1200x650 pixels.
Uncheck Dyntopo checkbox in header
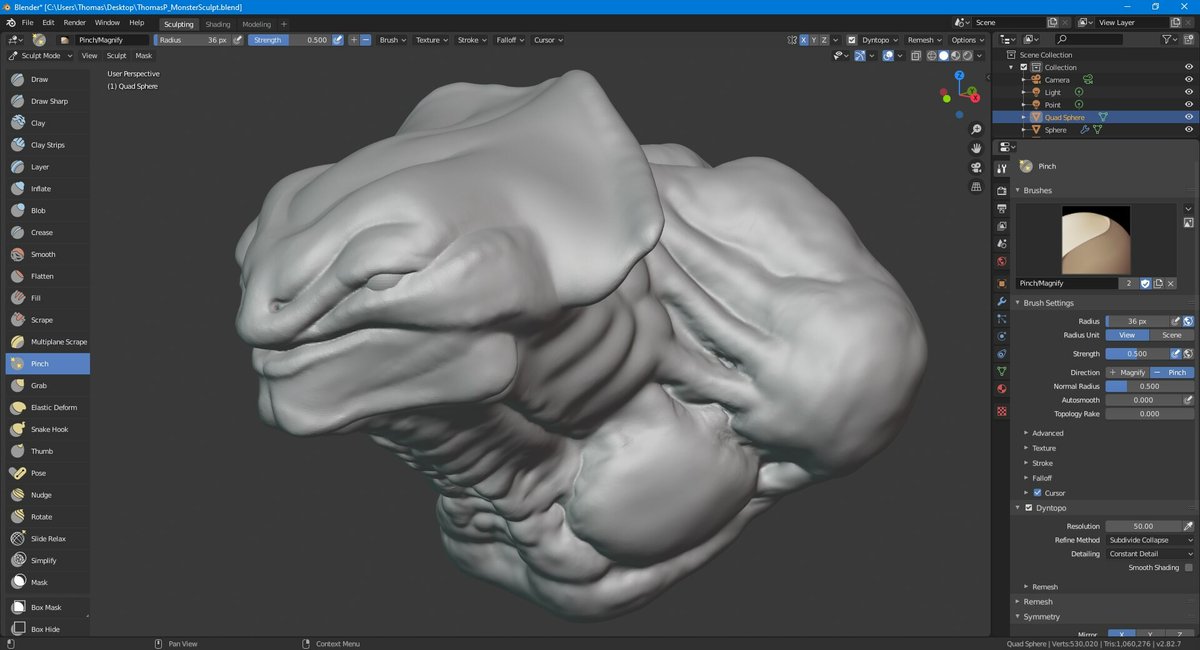coord(852,40)
